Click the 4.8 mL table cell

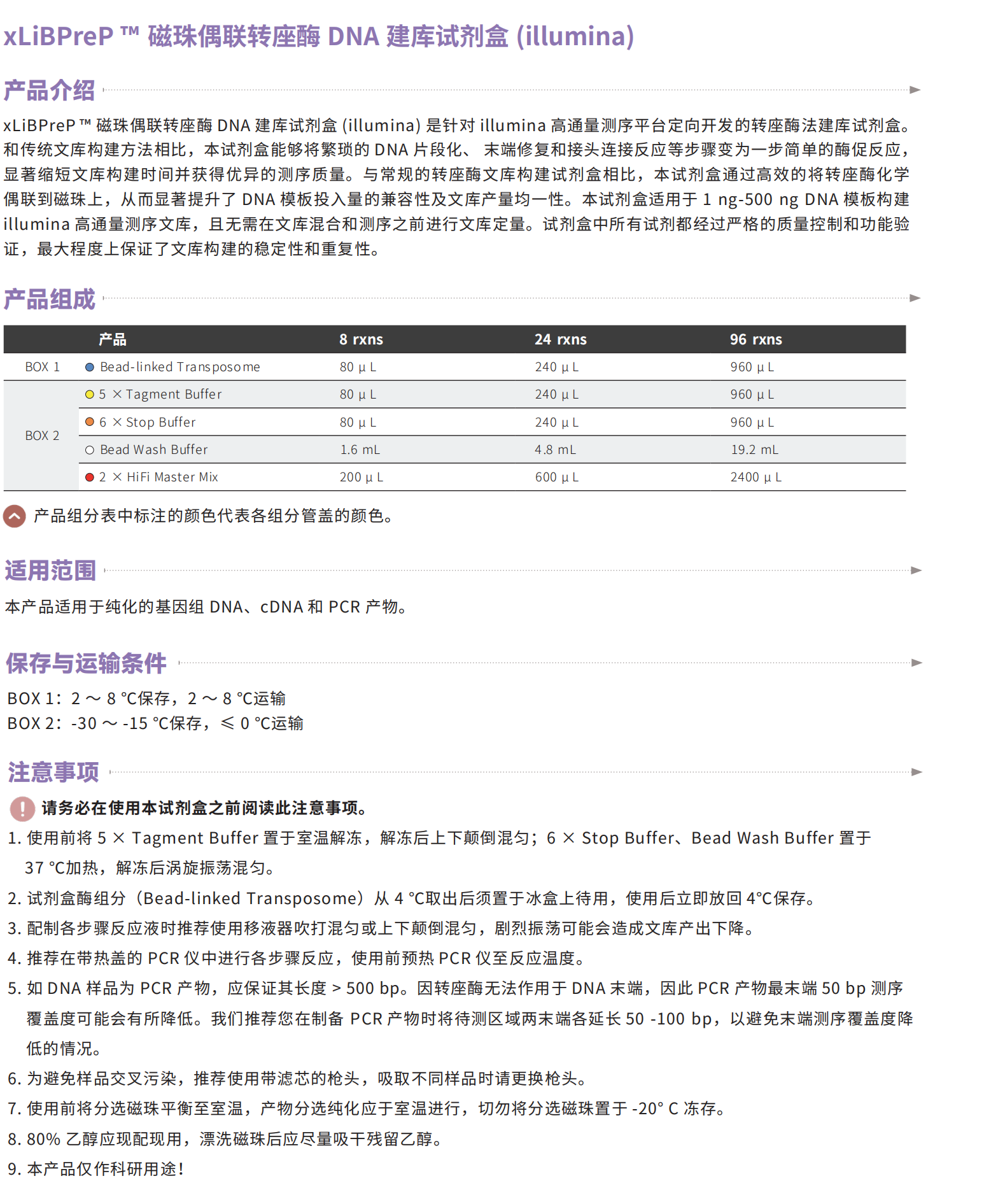pyautogui.click(x=556, y=450)
